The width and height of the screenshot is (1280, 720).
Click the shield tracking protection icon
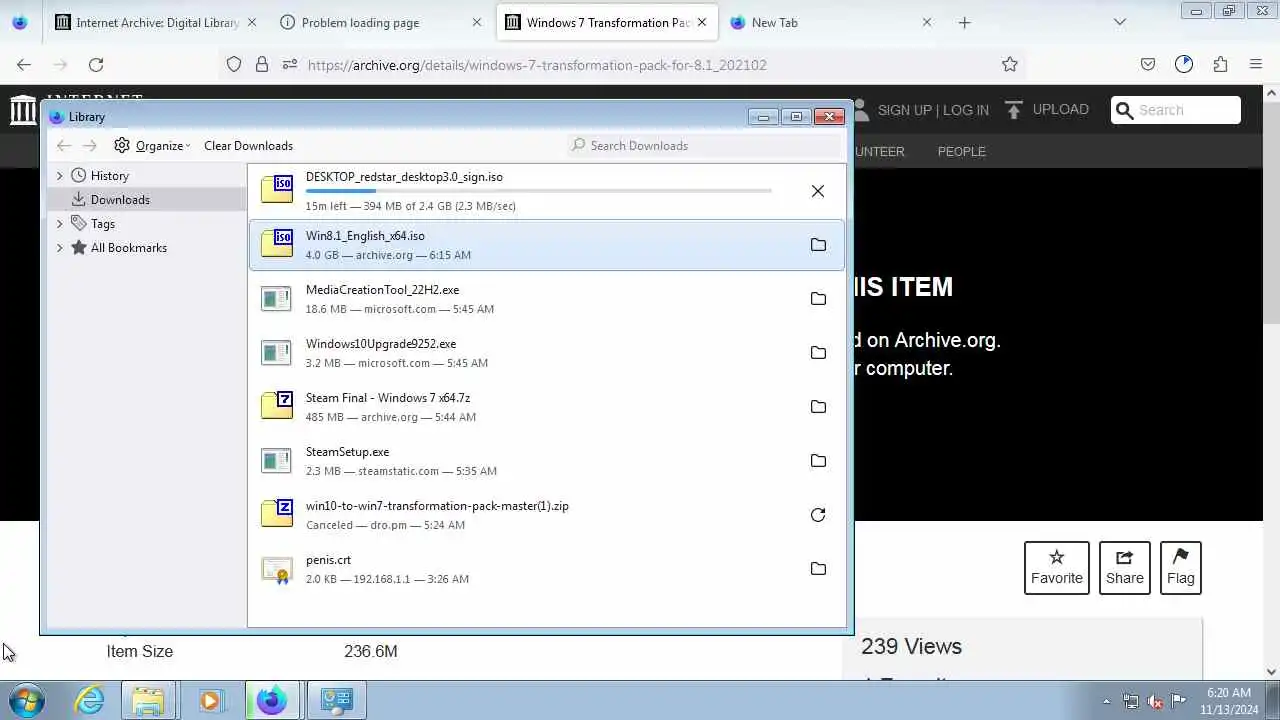pos(234,65)
